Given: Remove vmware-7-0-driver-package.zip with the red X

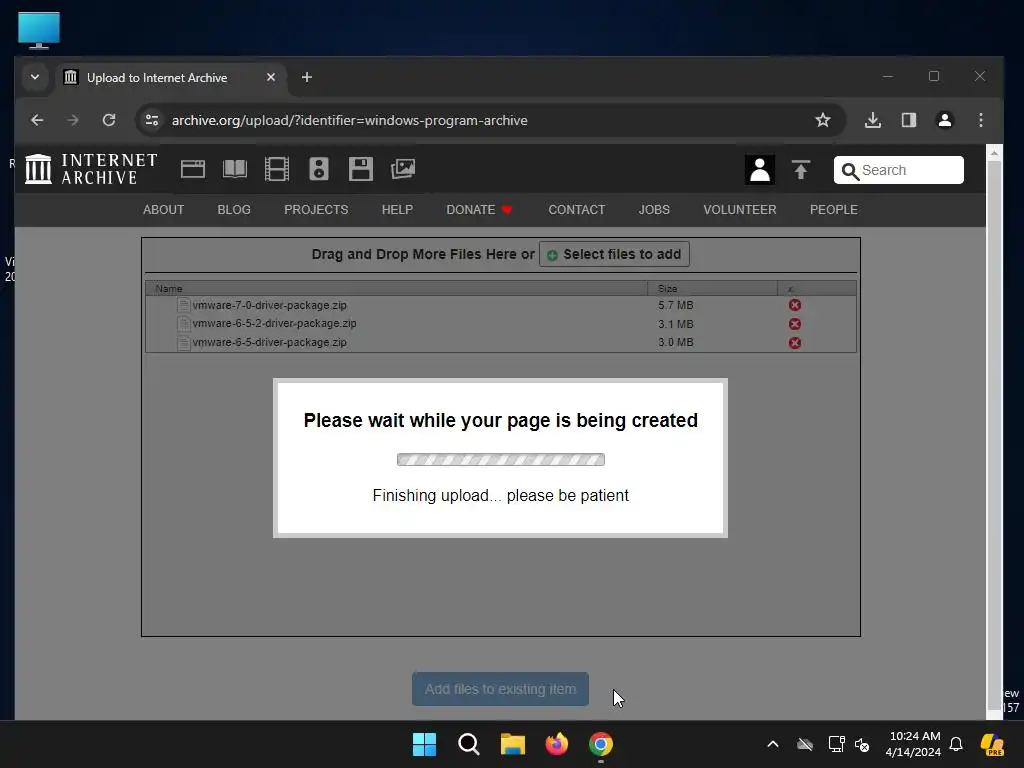Looking at the screenshot, I should tap(795, 305).
